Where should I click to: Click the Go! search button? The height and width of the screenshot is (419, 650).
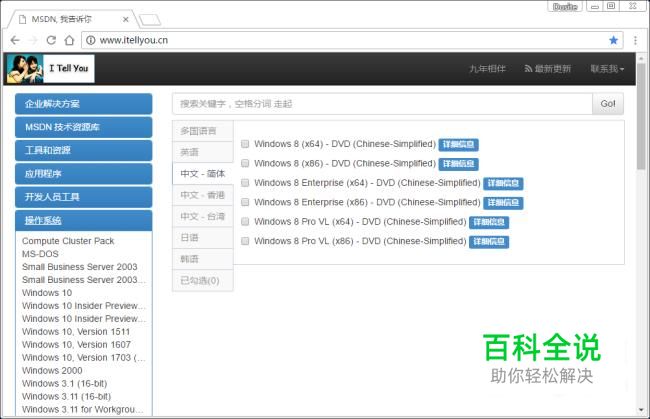click(x=608, y=104)
